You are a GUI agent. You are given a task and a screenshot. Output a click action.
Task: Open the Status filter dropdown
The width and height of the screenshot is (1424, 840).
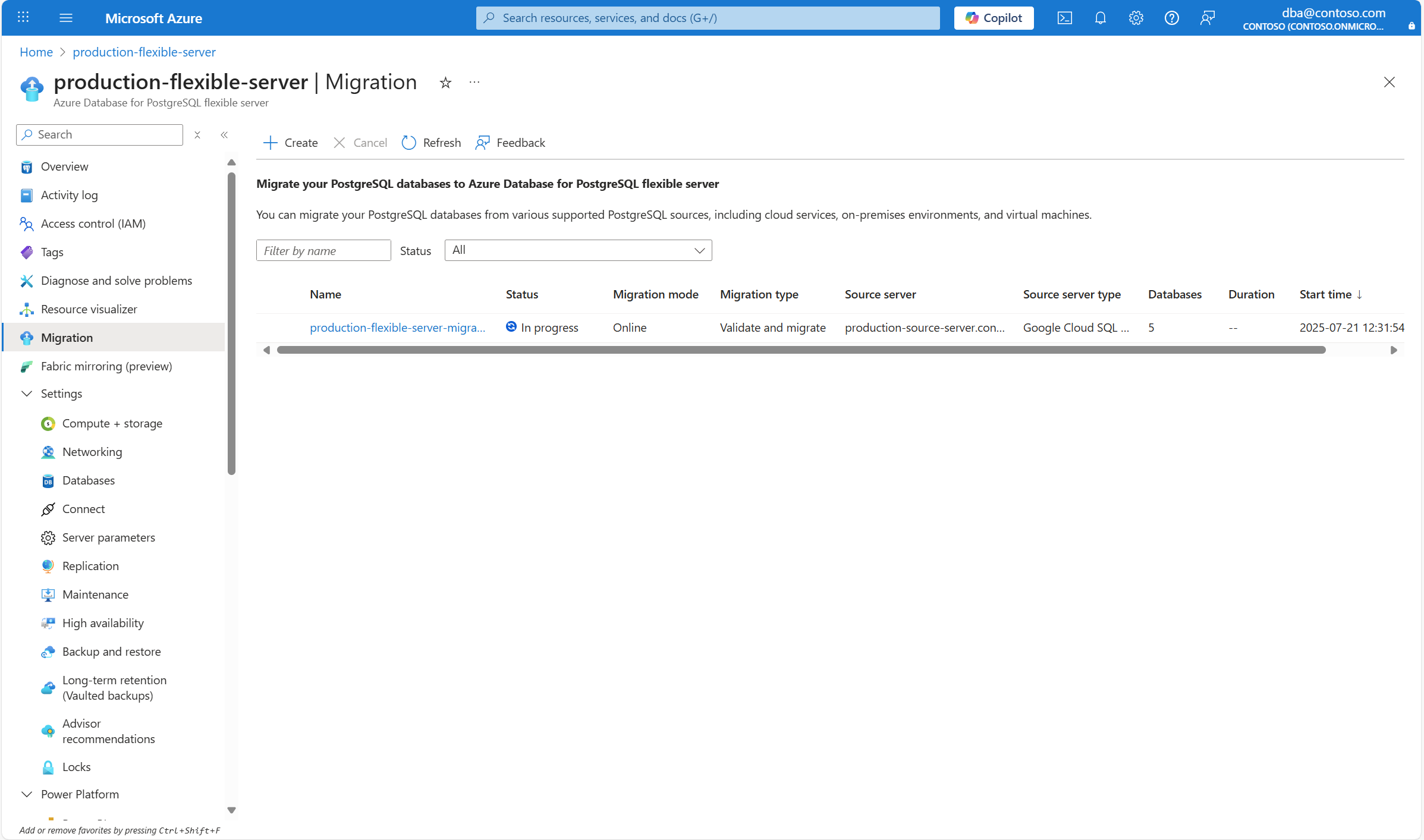[577, 250]
